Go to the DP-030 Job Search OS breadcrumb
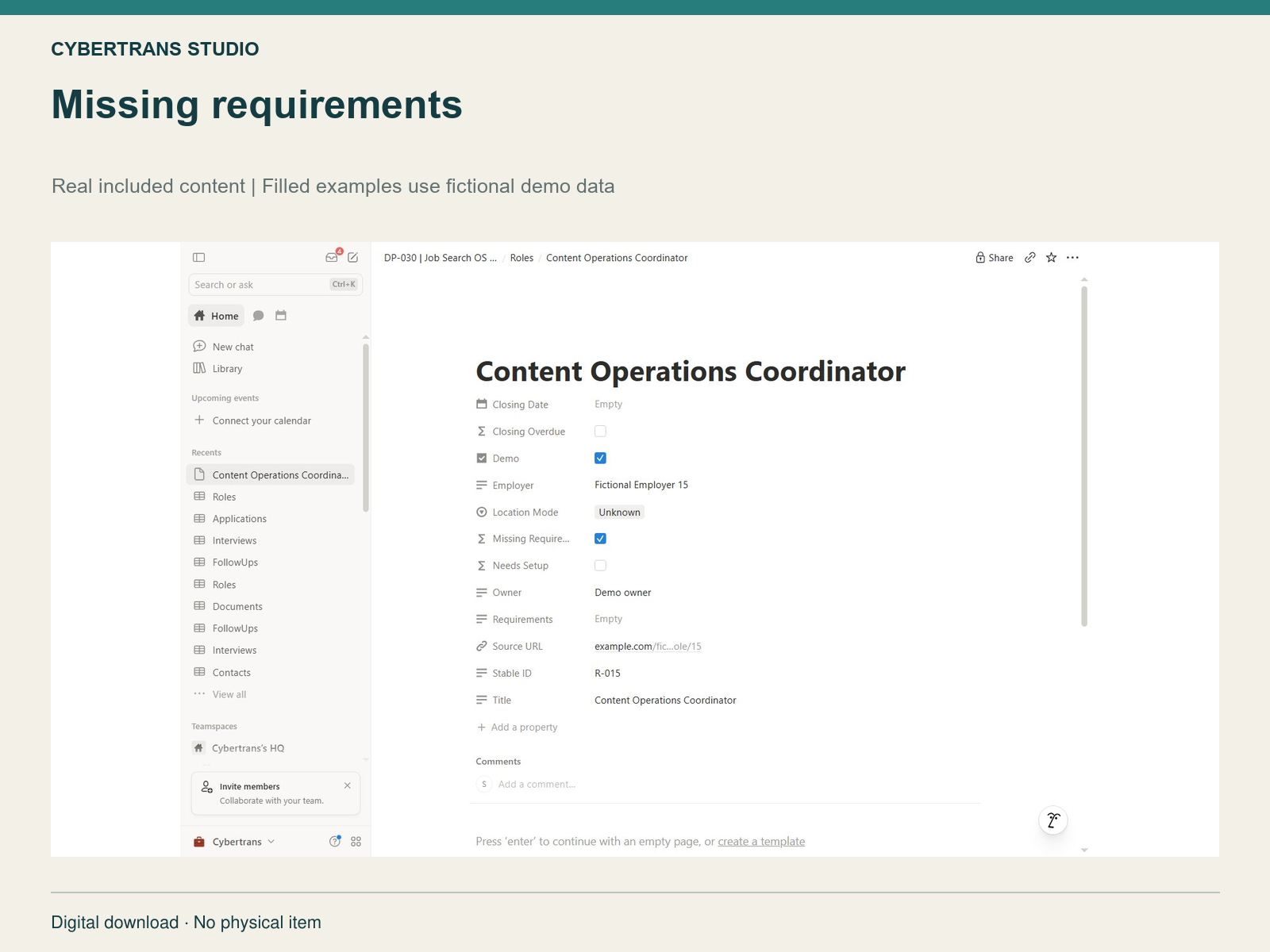 (x=441, y=258)
